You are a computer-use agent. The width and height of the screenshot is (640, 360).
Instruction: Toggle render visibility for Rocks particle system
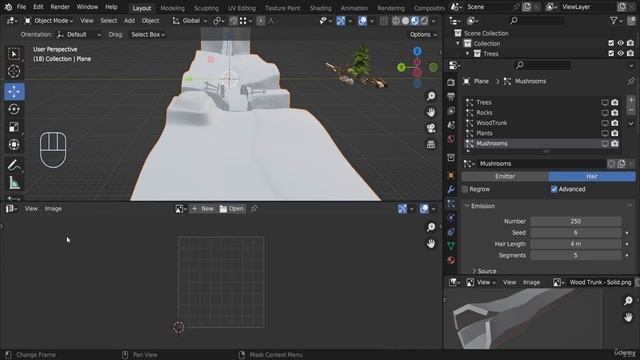[615, 113]
